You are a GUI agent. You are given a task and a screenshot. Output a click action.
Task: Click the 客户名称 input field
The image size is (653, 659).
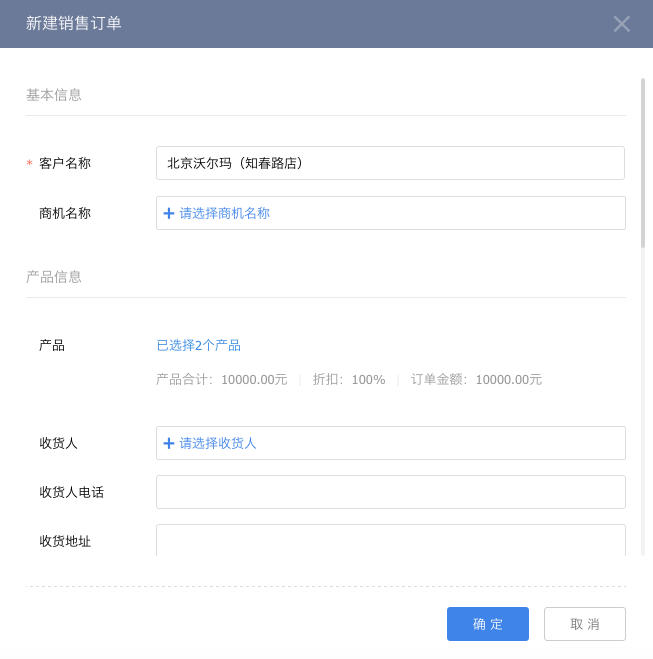coord(390,163)
